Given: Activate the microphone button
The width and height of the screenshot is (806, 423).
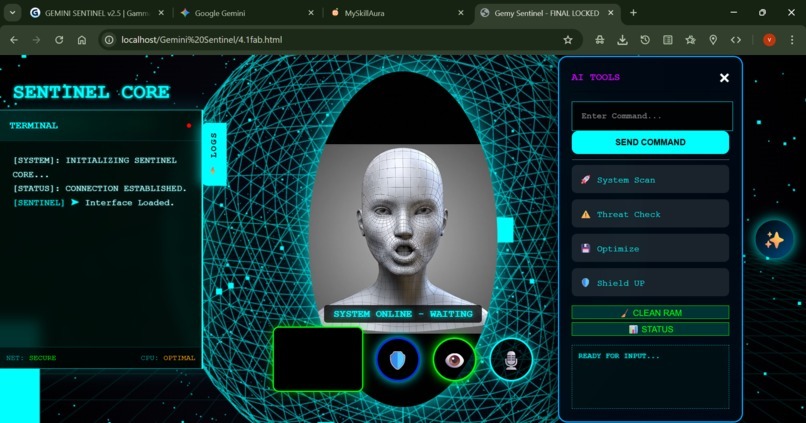Looking at the screenshot, I should pos(510,360).
